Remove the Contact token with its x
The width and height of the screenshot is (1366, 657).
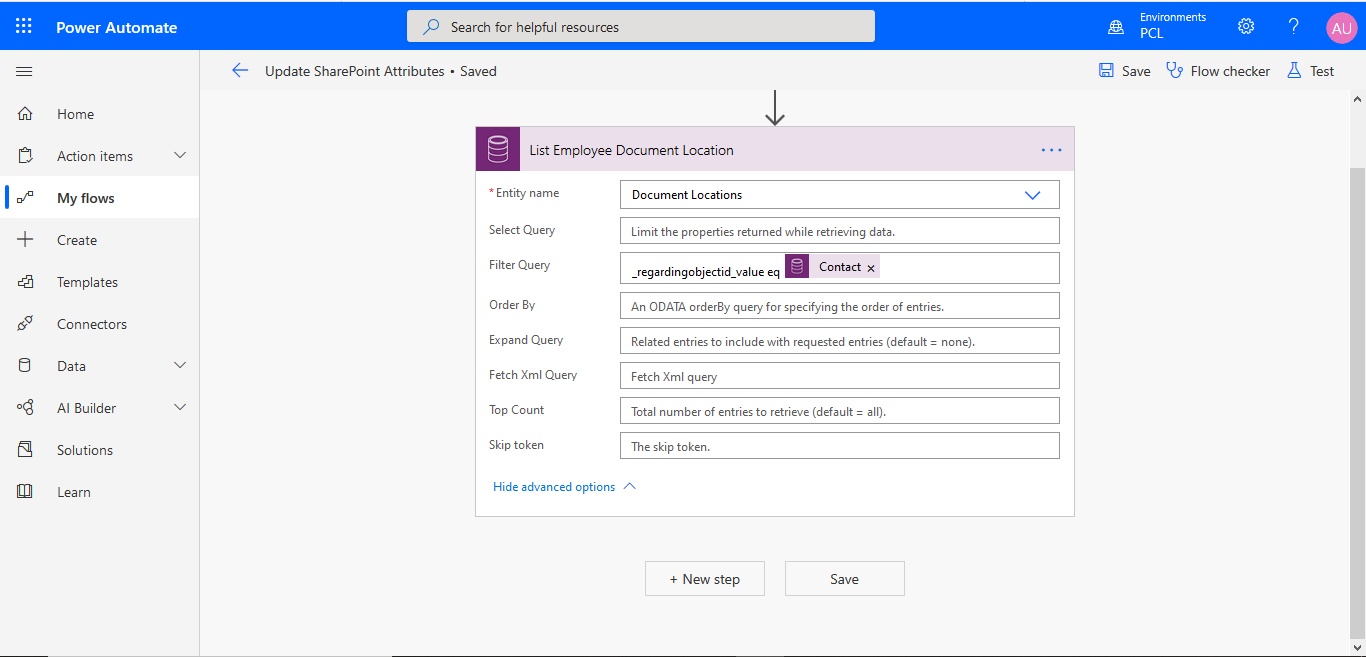click(871, 268)
